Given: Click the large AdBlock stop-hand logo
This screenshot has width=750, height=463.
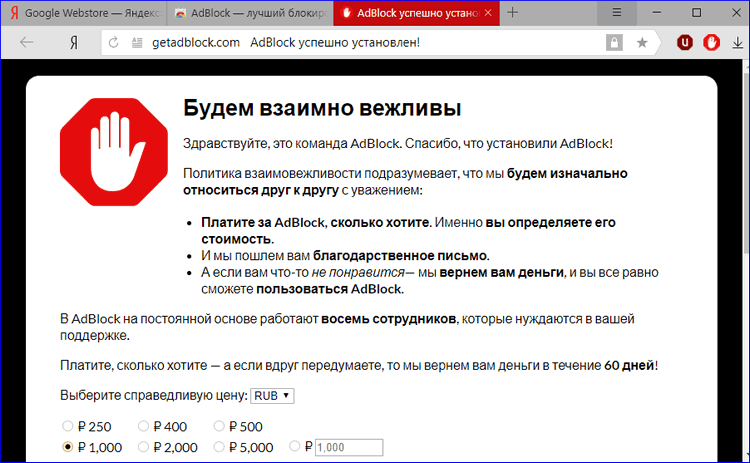Looking at the screenshot, I should click(114, 152).
